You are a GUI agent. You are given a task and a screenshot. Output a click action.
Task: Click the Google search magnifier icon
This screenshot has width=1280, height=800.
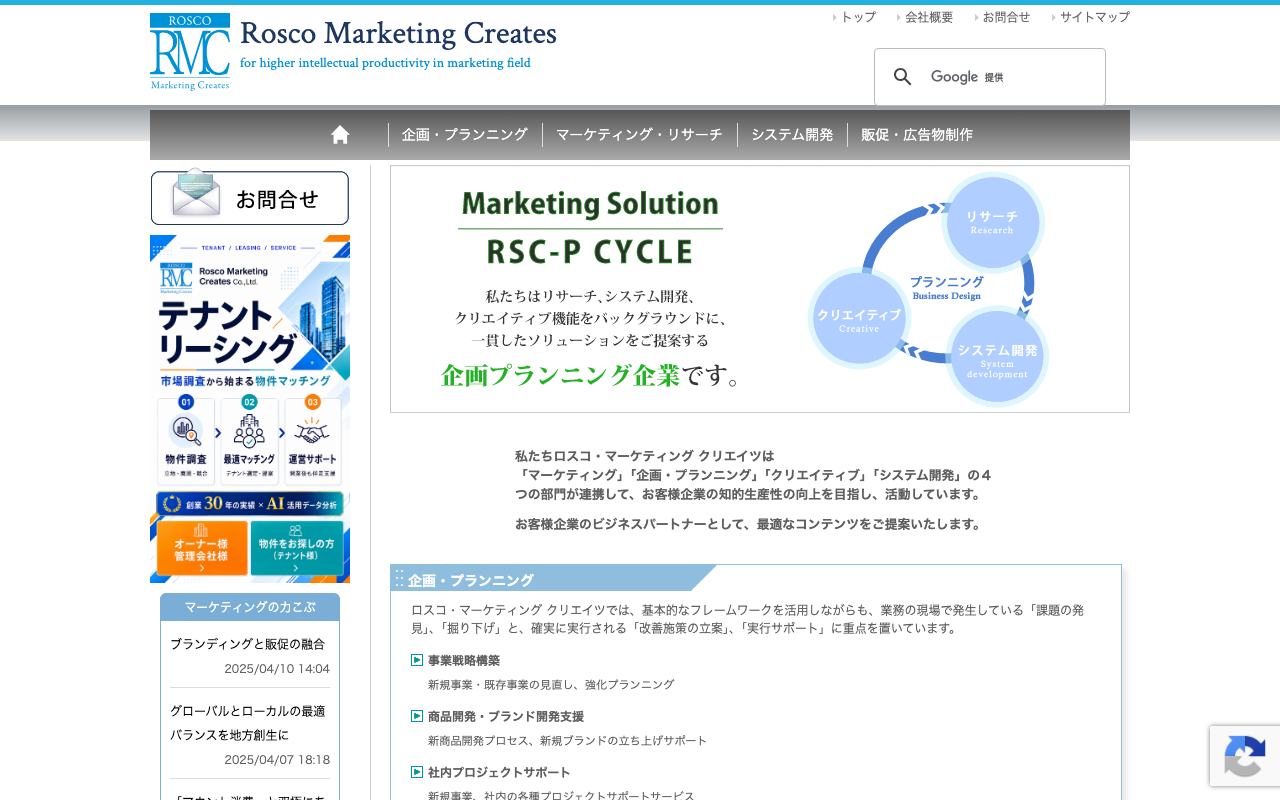point(903,77)
